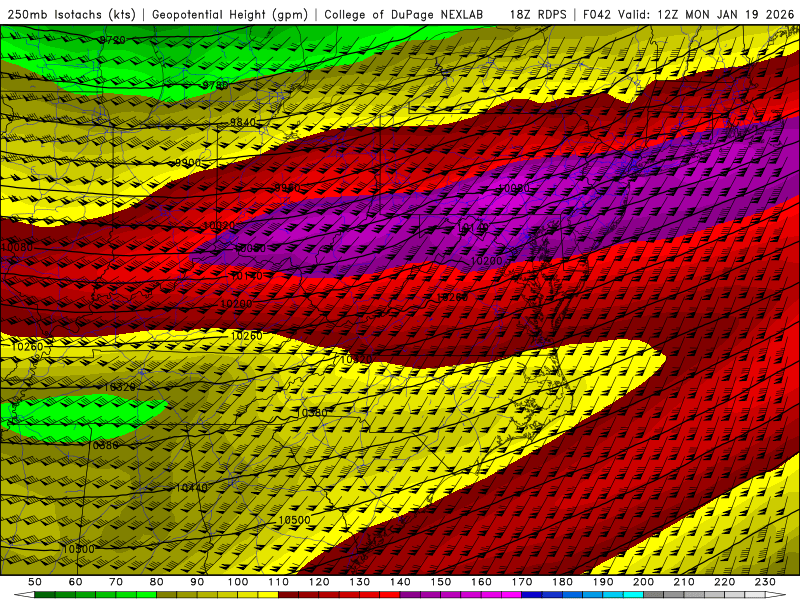Screen dimensions: 800x600
Task: Click the 190 label on the color scale
Action: [x=603, y=582]
